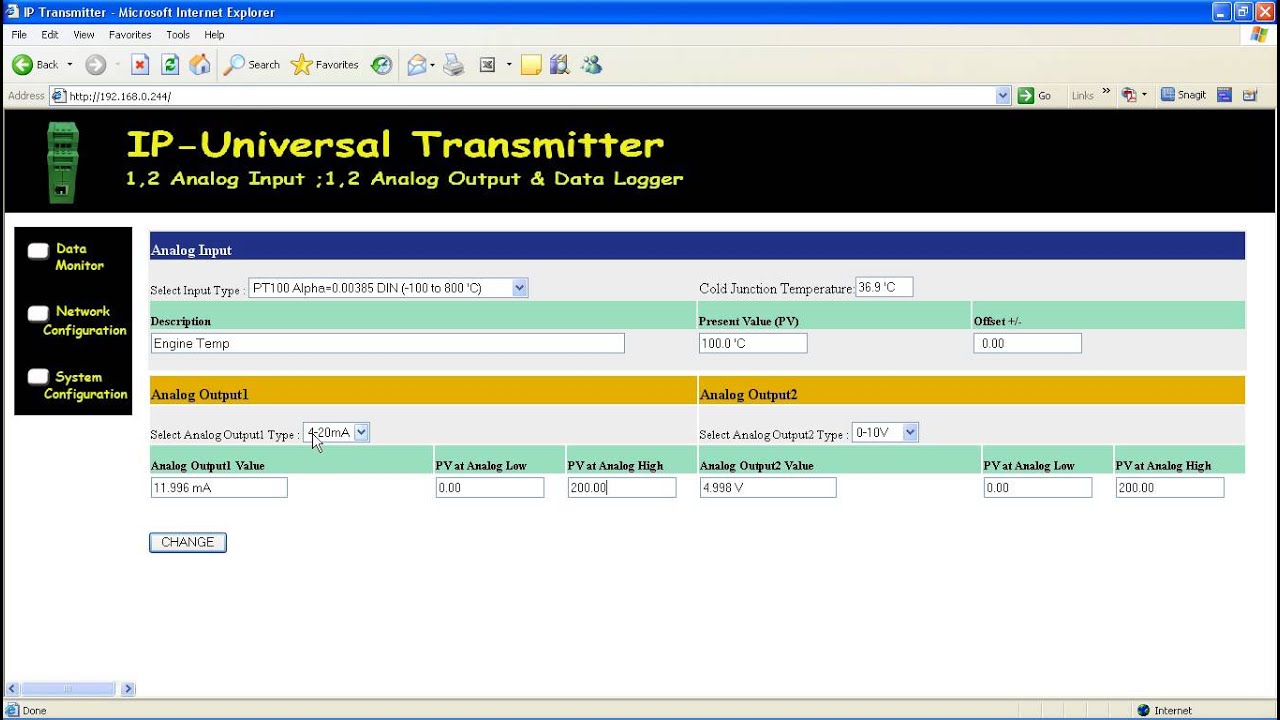Click the horizontal scrollbar thumb
1280x720 pixels.
68,689
